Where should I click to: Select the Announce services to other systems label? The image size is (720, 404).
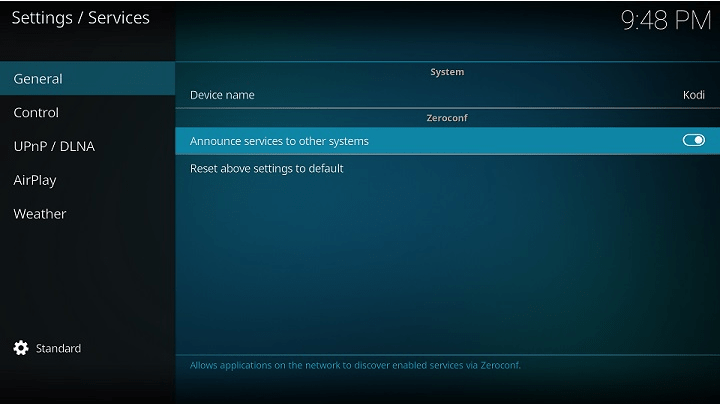pos(279,141)
